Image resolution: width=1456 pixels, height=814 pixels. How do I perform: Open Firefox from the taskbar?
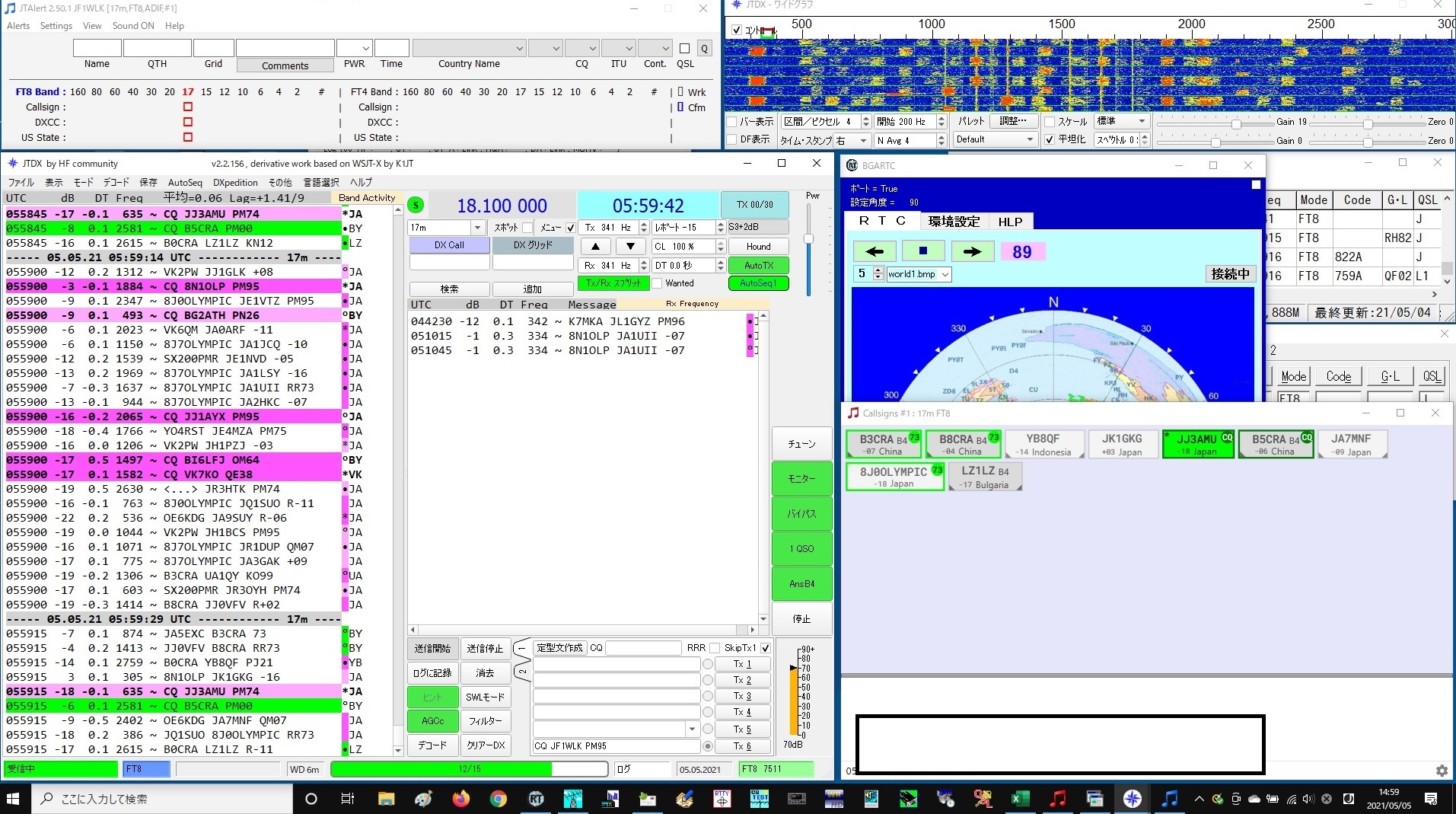pyautogui.click(x=460, y=798)
